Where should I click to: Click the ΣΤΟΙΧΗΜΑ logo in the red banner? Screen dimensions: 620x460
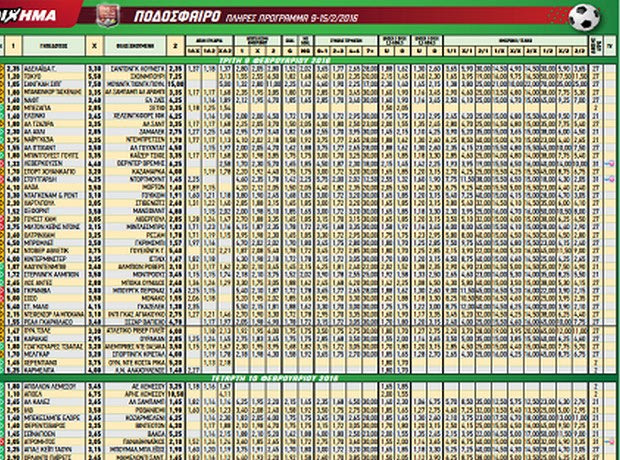tap(28, 16)
